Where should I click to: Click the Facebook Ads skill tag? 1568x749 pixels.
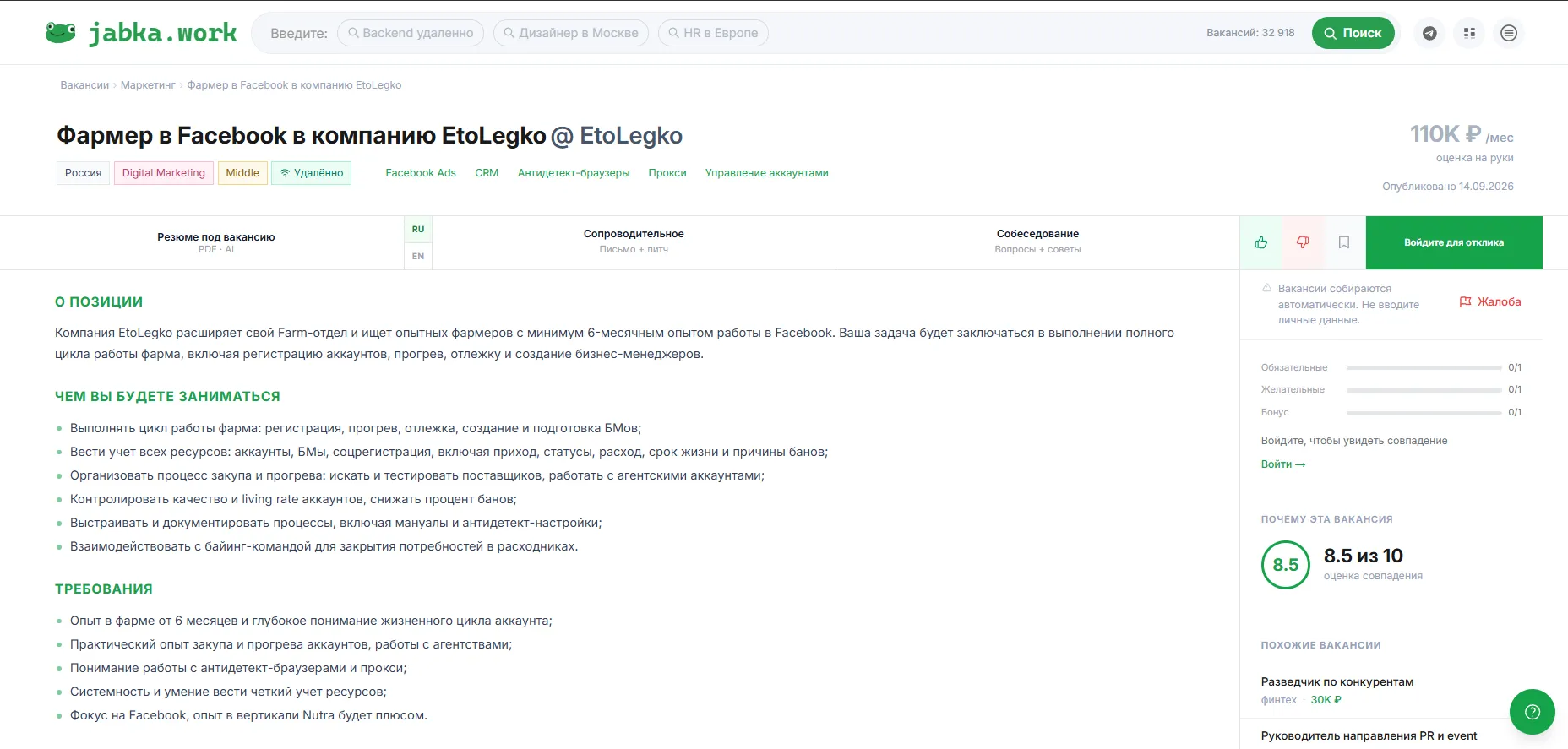point(421,173)
